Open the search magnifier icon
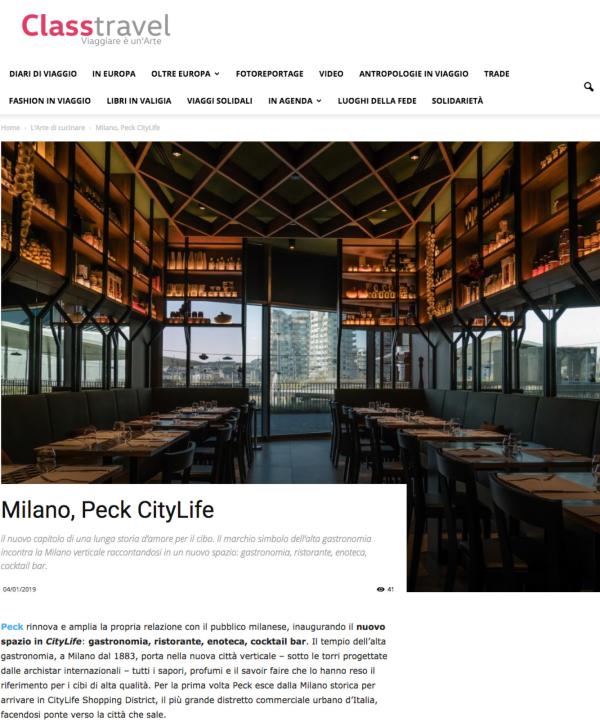Image resolution: width=600 pixels, height=720 pixels. 589,87
